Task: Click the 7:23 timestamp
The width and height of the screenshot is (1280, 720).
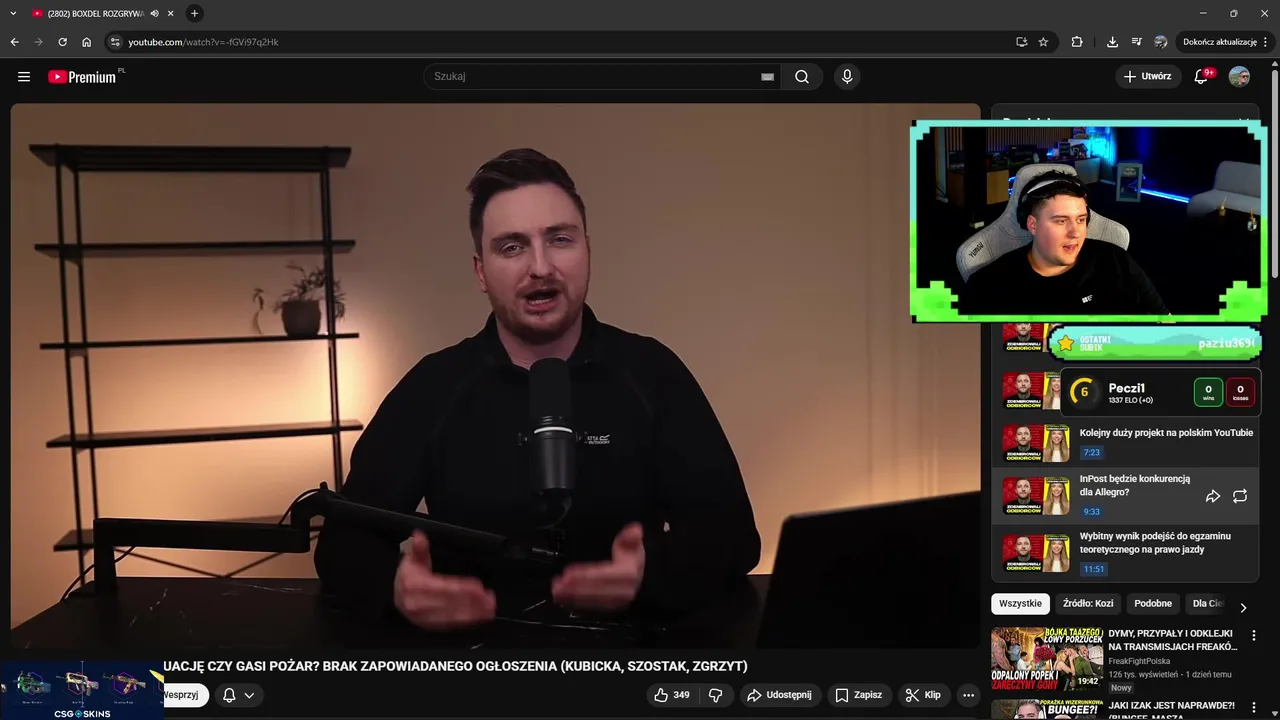Action: (1092, 453)
